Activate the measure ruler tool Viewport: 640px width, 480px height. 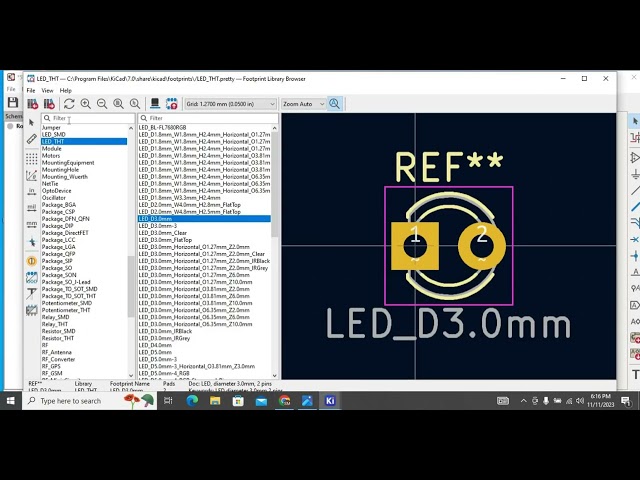point(31,139)
